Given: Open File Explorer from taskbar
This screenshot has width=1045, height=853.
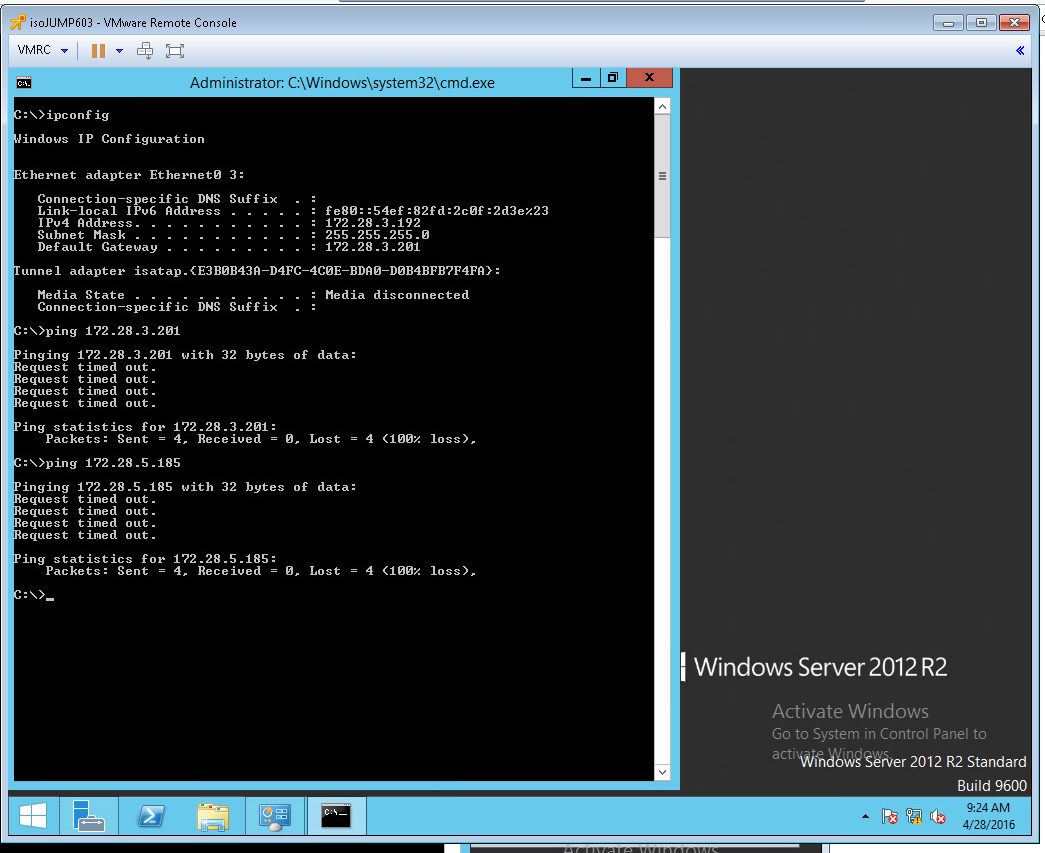Looking at the screenshot, I should [x=213, y=816].
